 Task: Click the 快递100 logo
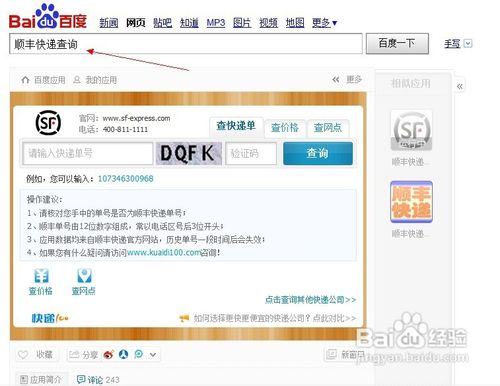tap(50, 318)
